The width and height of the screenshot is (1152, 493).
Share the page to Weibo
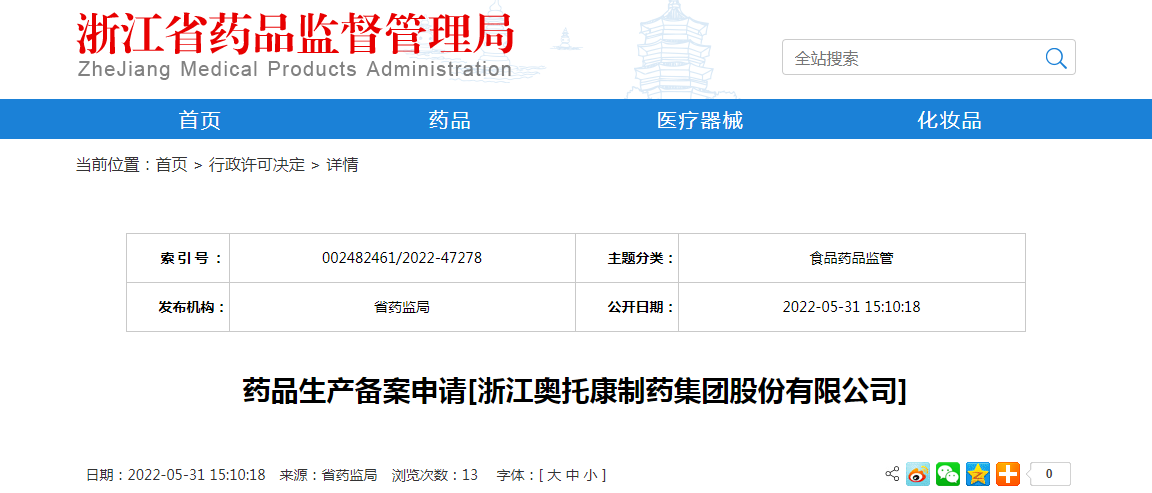918,474
